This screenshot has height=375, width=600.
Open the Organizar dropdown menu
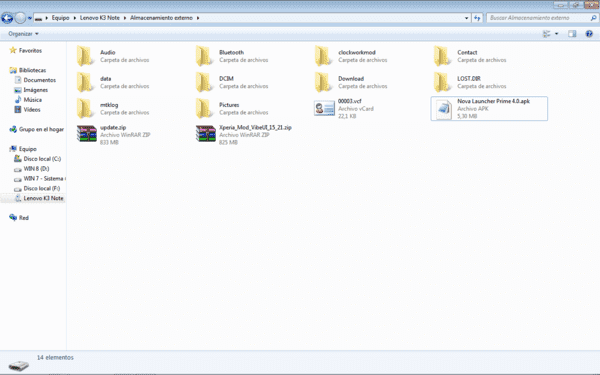23,34
